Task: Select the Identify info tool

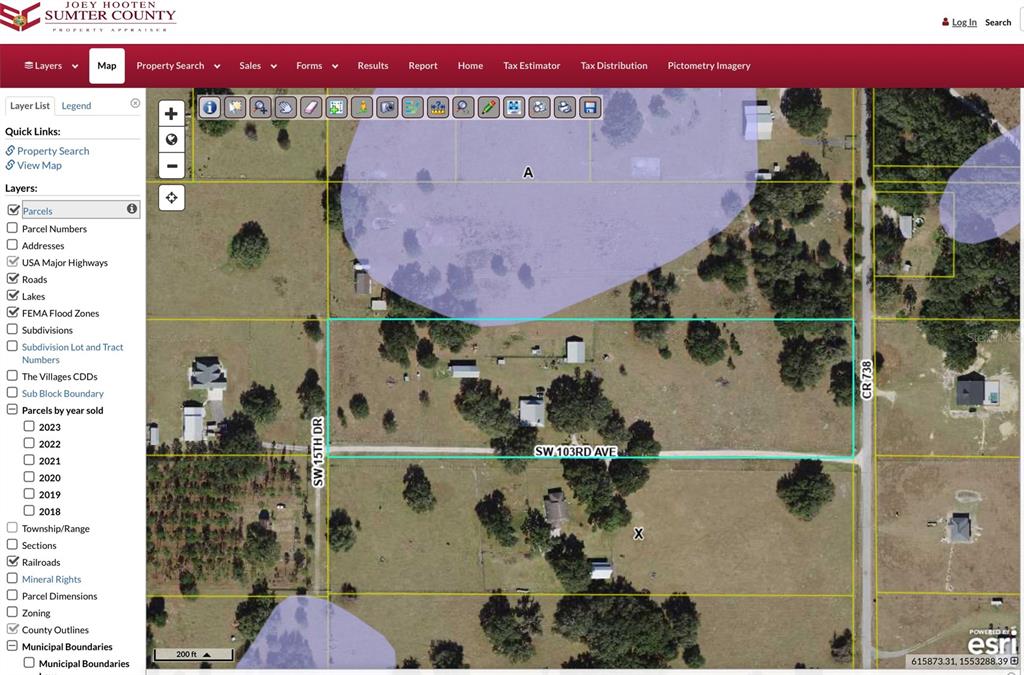Action: click(x=210, y=107)
